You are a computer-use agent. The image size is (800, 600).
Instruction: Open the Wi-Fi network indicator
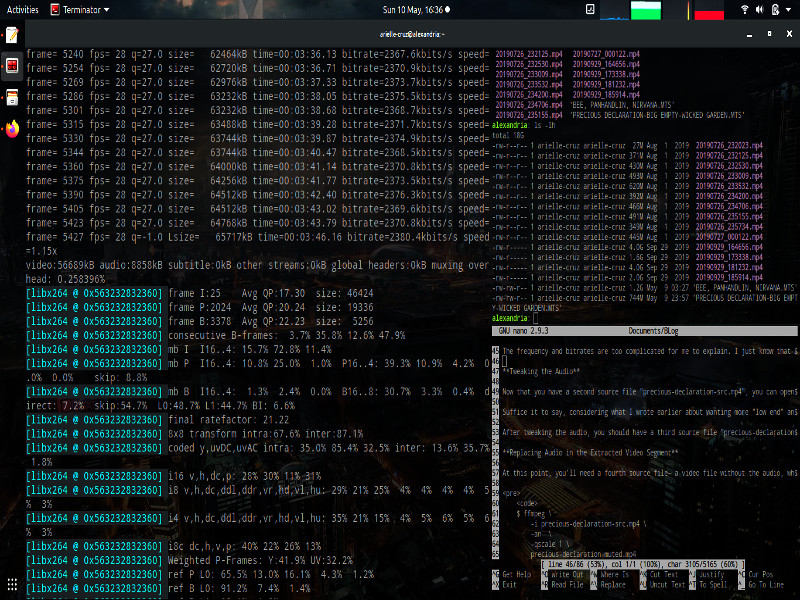[x=744, y=10]
